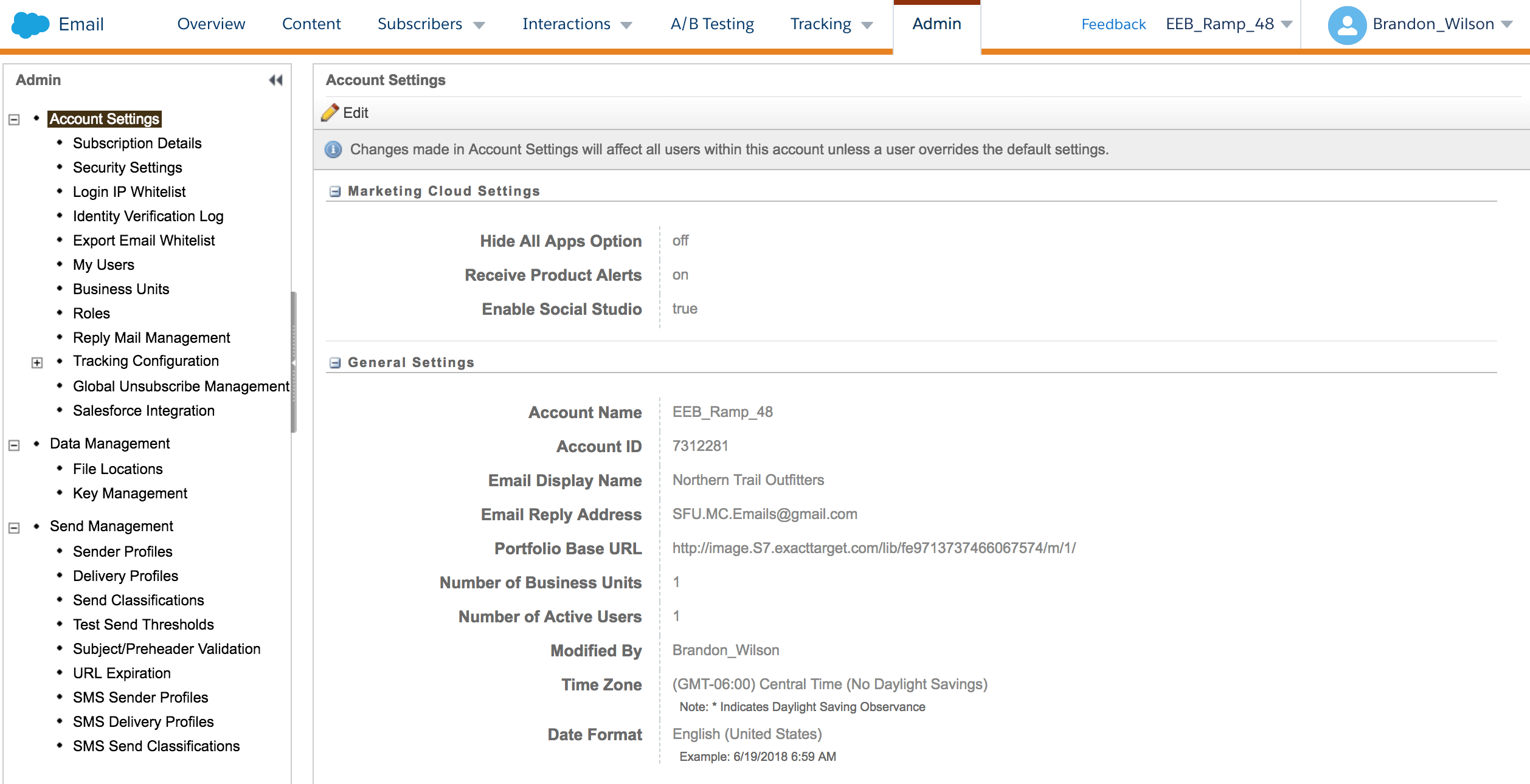Click the blue info icon
1530x784 pixels.
[x=333, y=150]
